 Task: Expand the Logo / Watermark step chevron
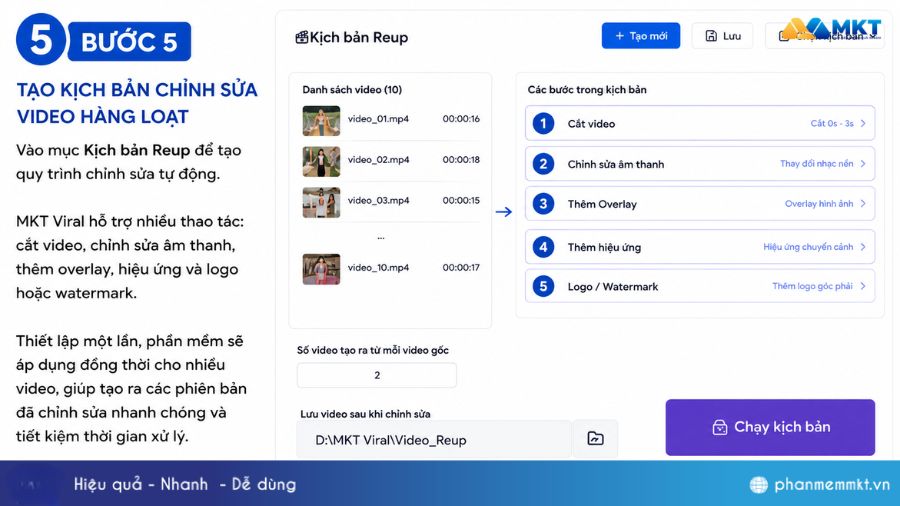863,286
